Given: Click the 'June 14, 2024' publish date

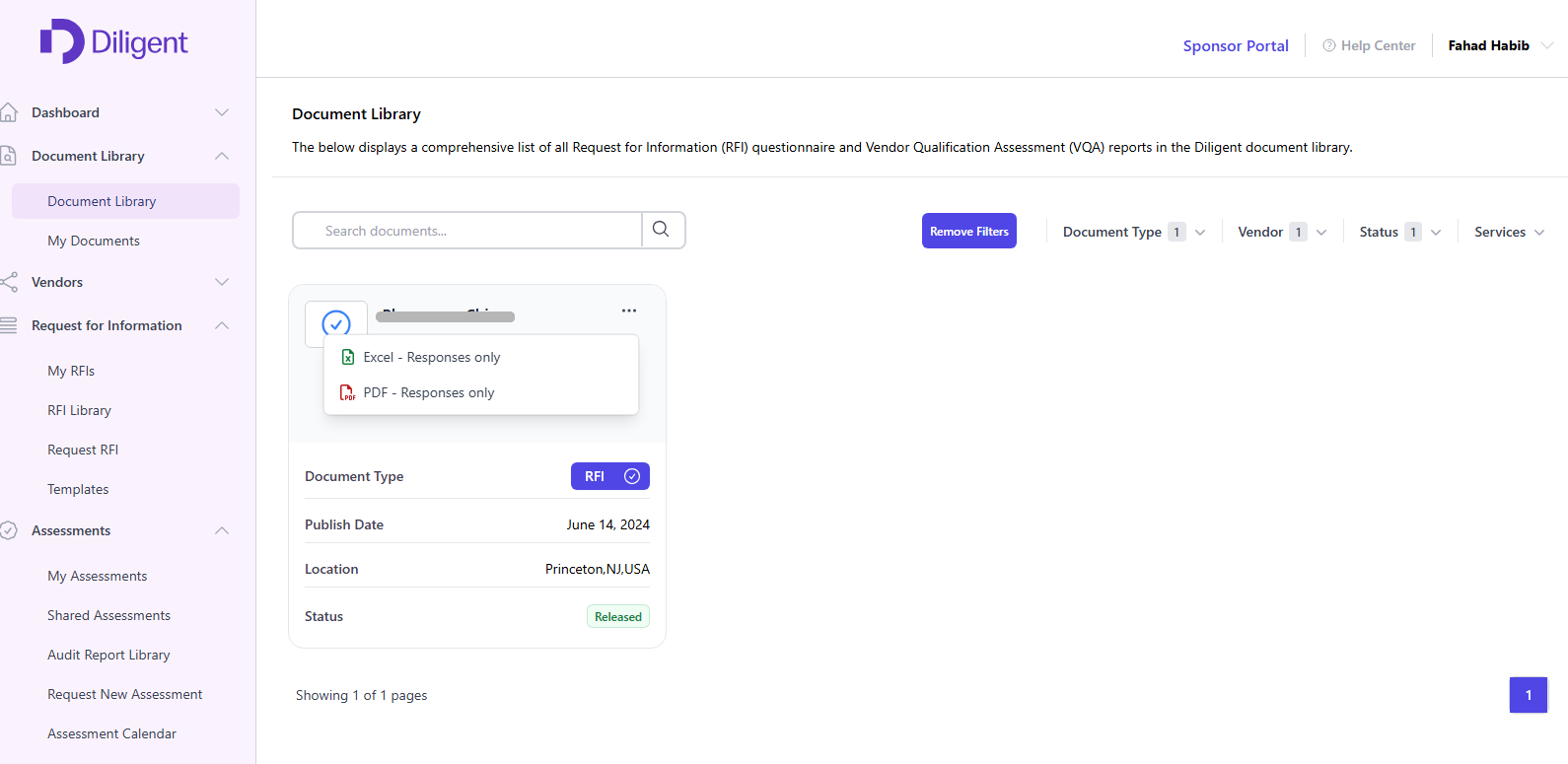Looking at the screenshot, I should click(x=608, y=524).
